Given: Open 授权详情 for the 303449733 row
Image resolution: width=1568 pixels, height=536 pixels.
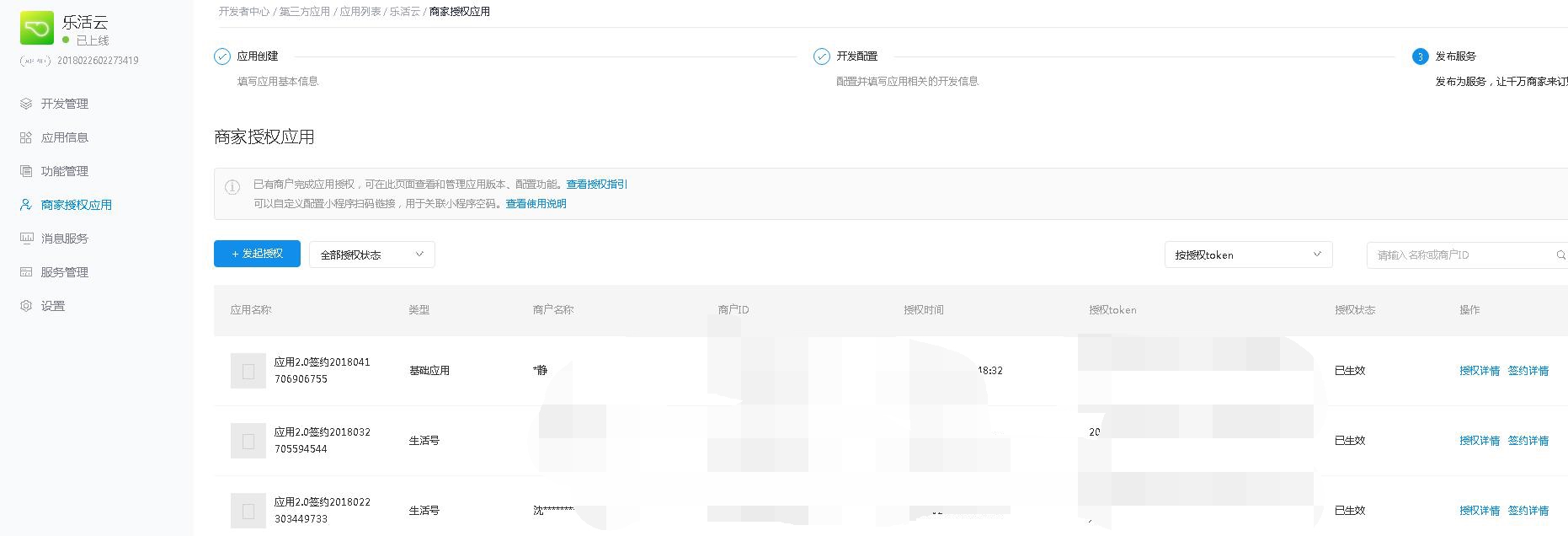Looking at the screenshot, I should coord(1480,511).
